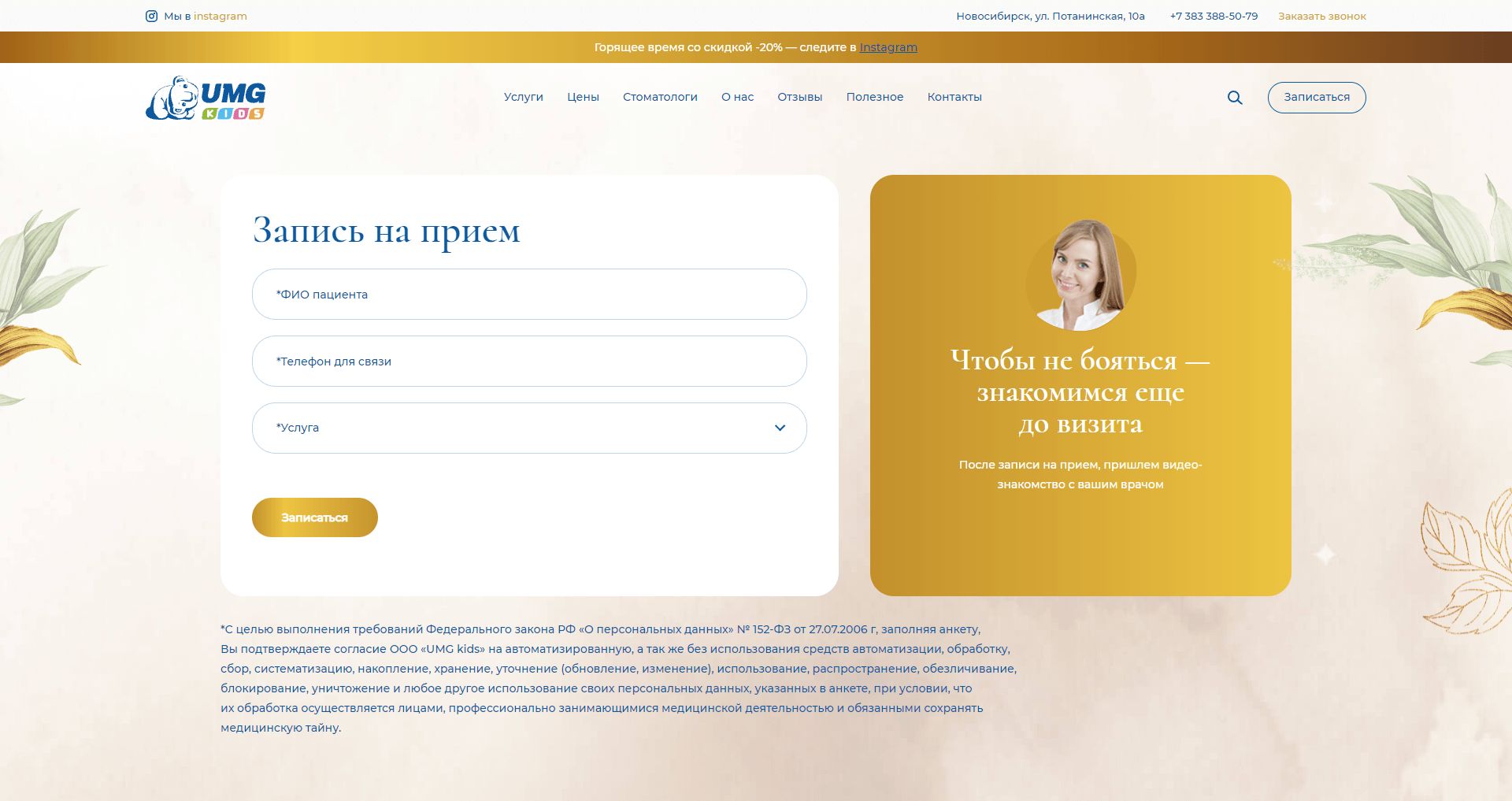Click the clinic address Потанинская, 10а

(x=1050, y=16)
